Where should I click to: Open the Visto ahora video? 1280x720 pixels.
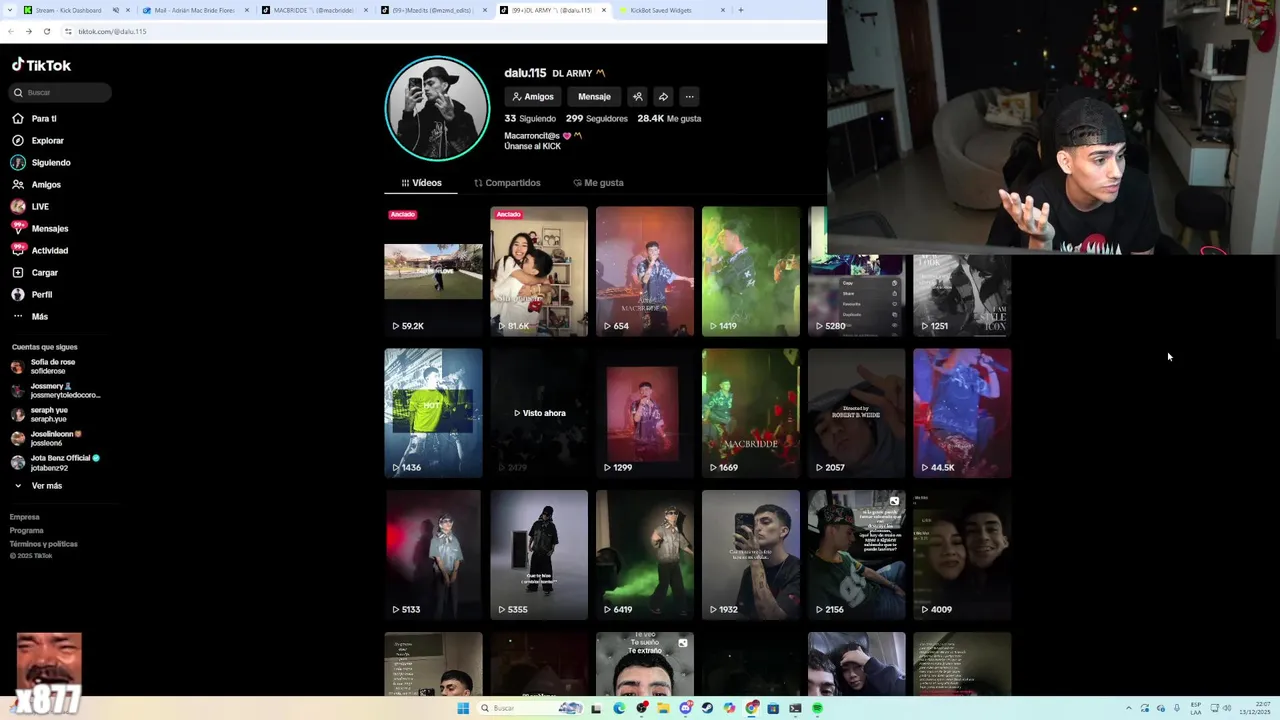pos(539,413)
